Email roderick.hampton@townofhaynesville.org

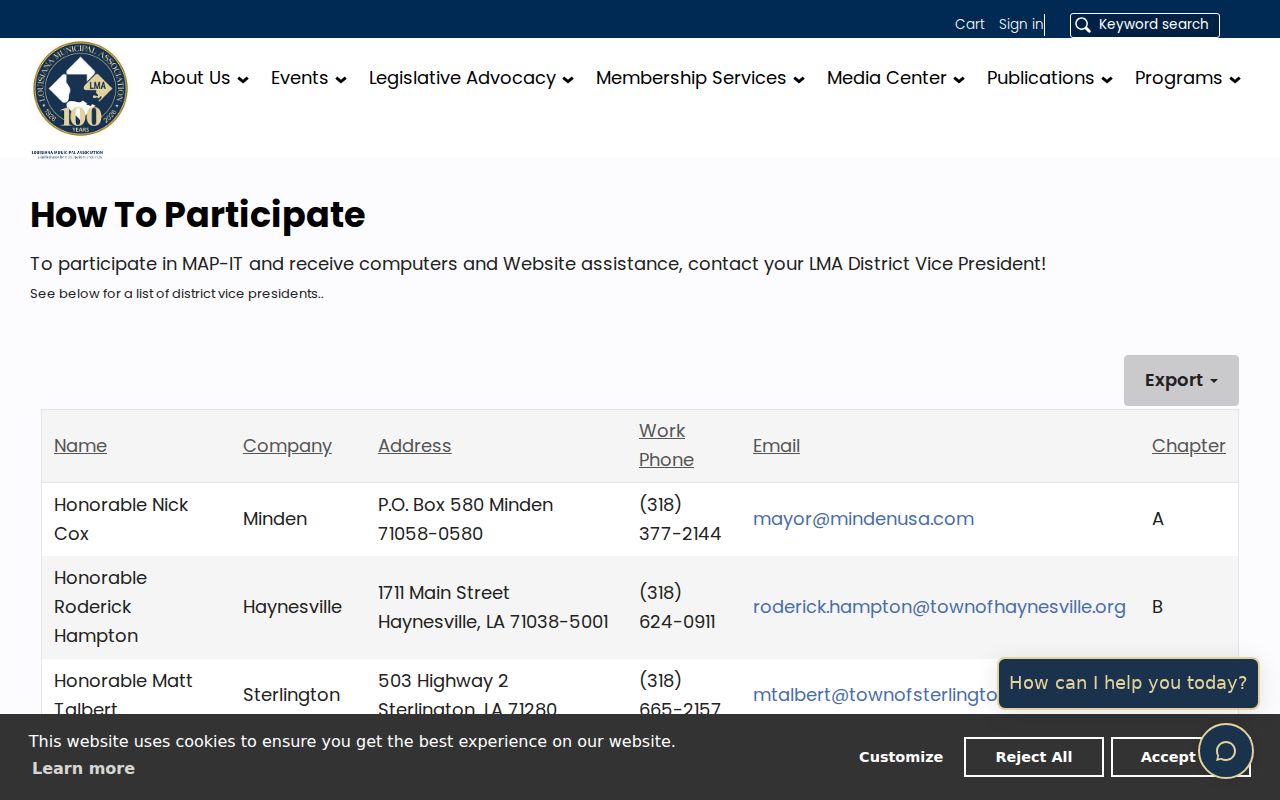[x=939, y=607]
